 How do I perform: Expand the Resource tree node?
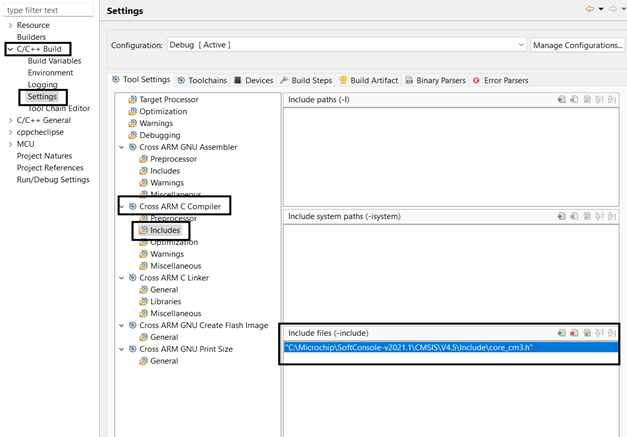tap(10, 25)
